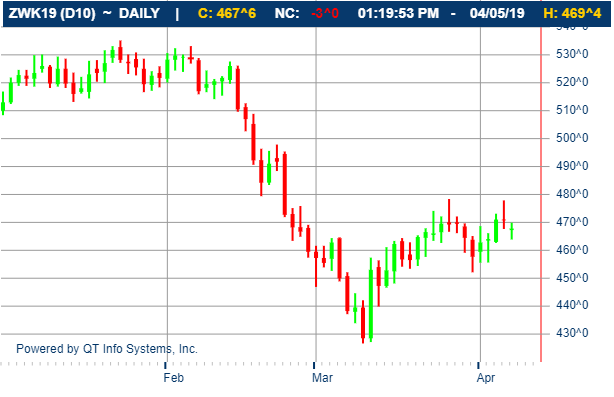Click the 480^0 price axis label
The height and width of the screenshot is (397, 614).
tap(572, 194)
